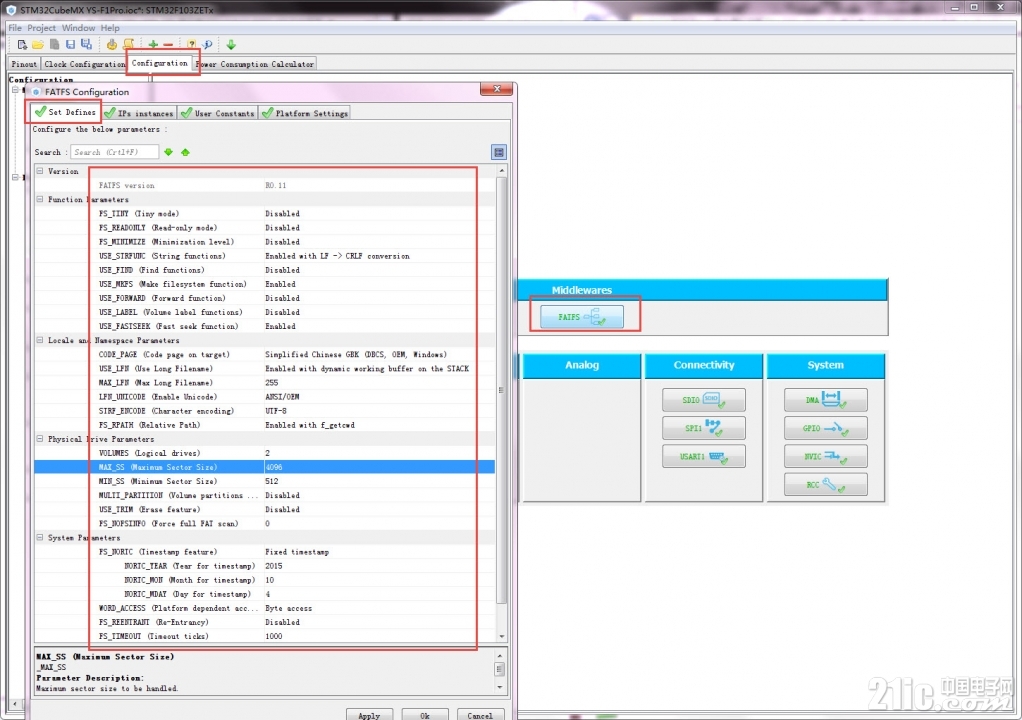The image size is (1022, 720).
Task: Open the SDIO connectivity configuration
Action: (703, 399)
